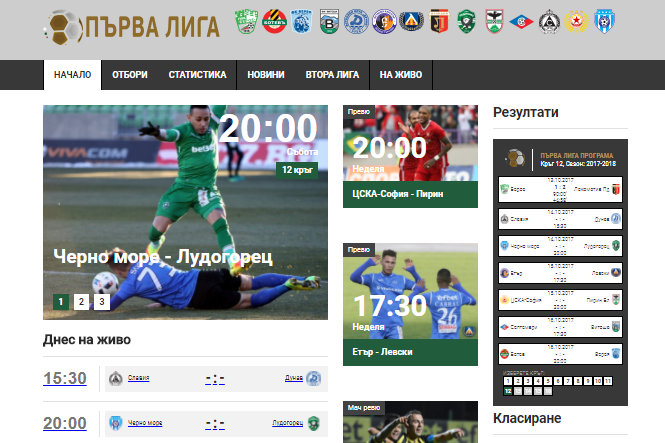This screenshot has width=665, height=443.
Task: Click the Резултати heading
Action: (525, 112)
